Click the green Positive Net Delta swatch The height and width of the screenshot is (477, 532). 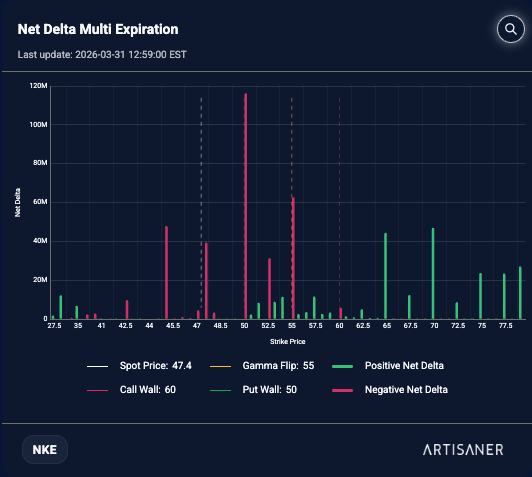(342, 366)
